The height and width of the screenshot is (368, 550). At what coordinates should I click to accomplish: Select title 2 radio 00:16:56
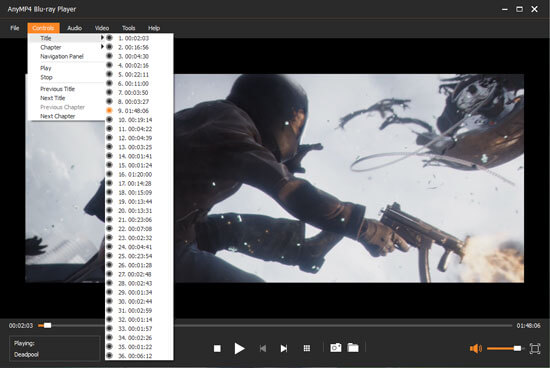coord(109,47)
